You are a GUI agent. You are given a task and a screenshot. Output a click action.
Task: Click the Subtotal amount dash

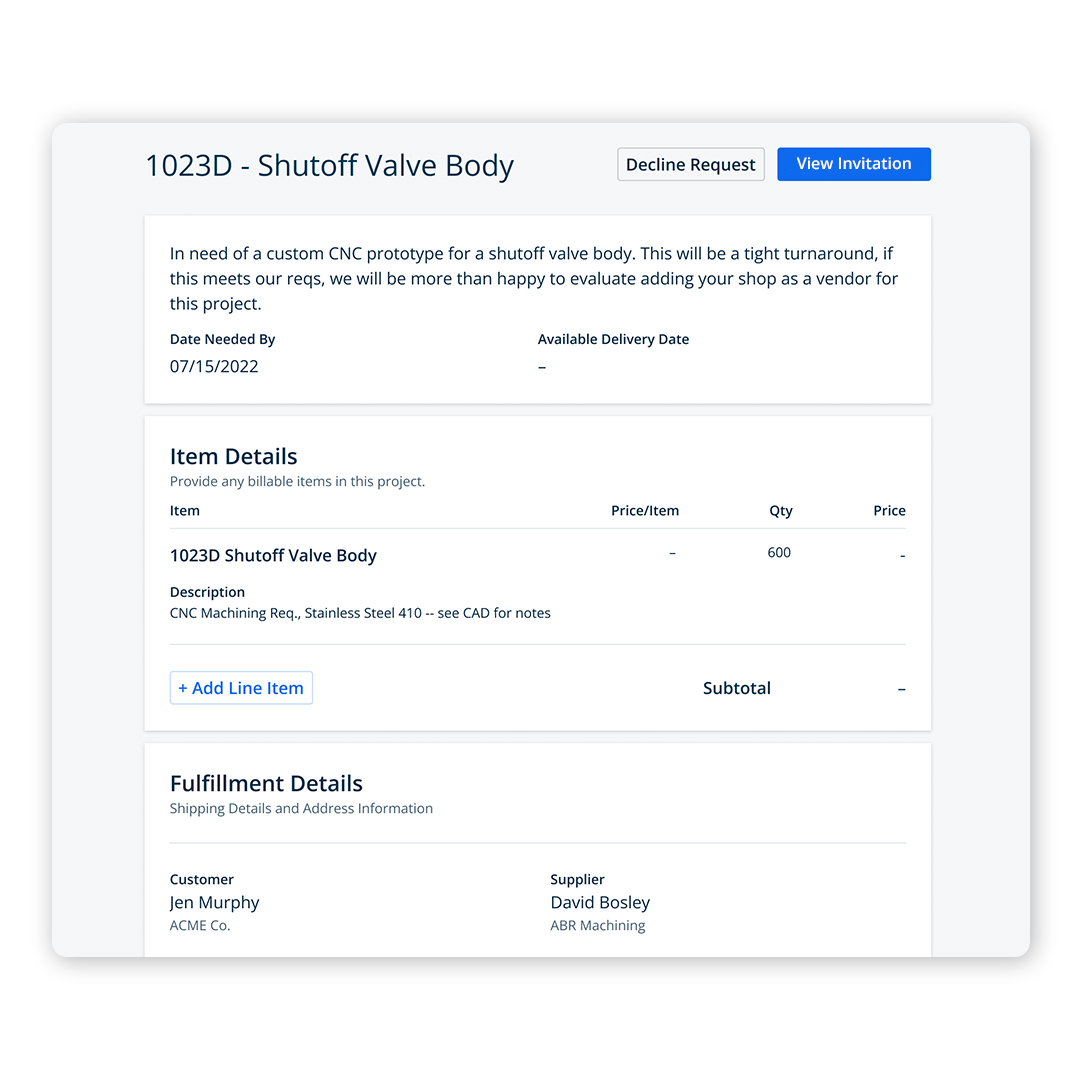click(x=901, y=689)
